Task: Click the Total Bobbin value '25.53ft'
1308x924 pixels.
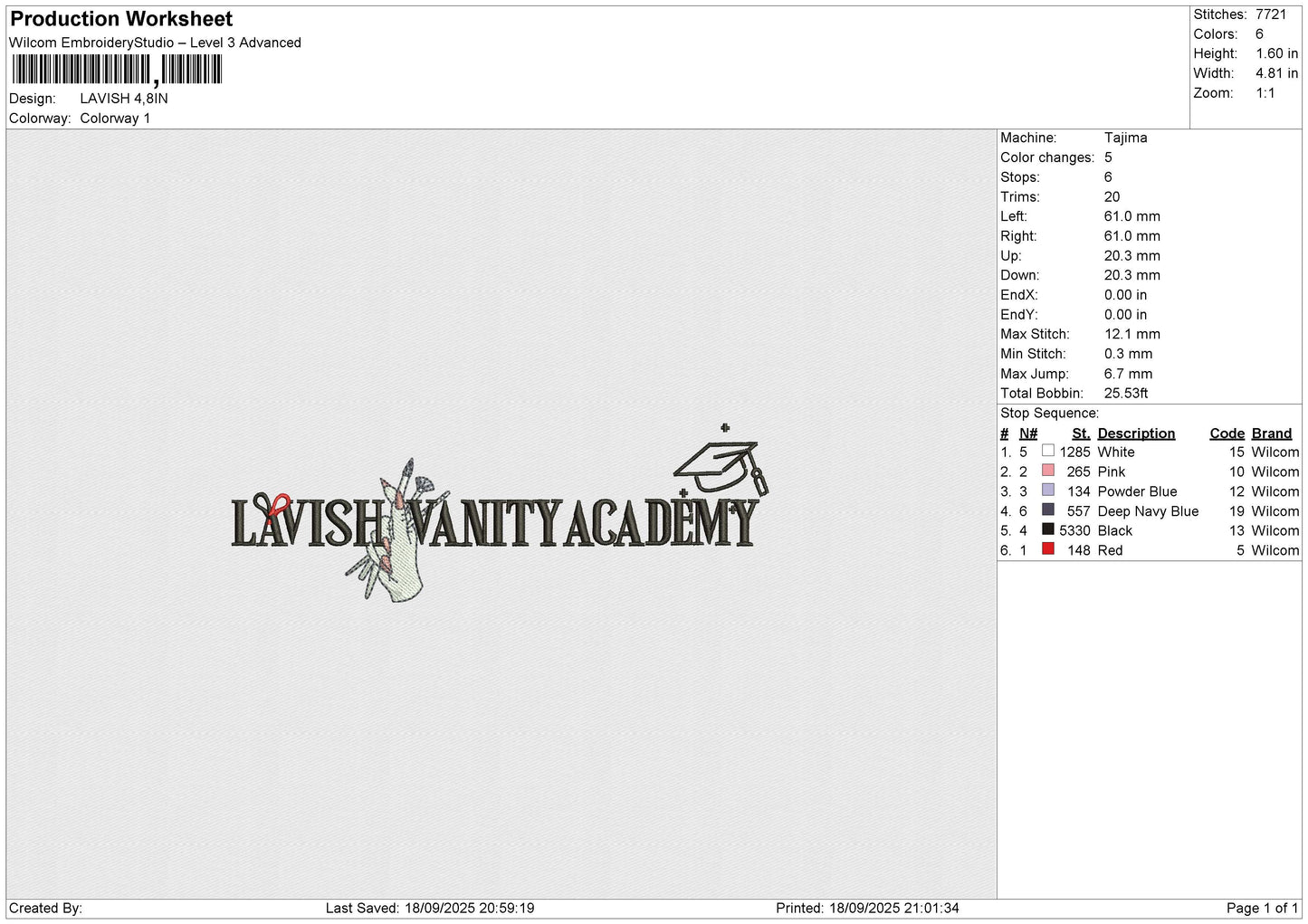Action: click(x=1126, y=394)
